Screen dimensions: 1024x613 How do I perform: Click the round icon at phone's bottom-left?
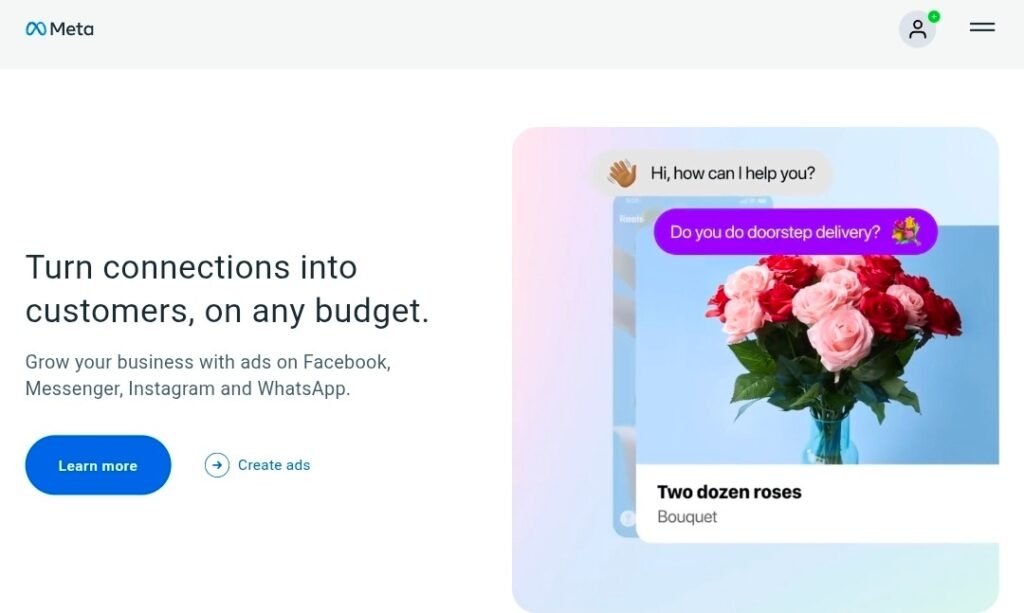pos(627,518)
